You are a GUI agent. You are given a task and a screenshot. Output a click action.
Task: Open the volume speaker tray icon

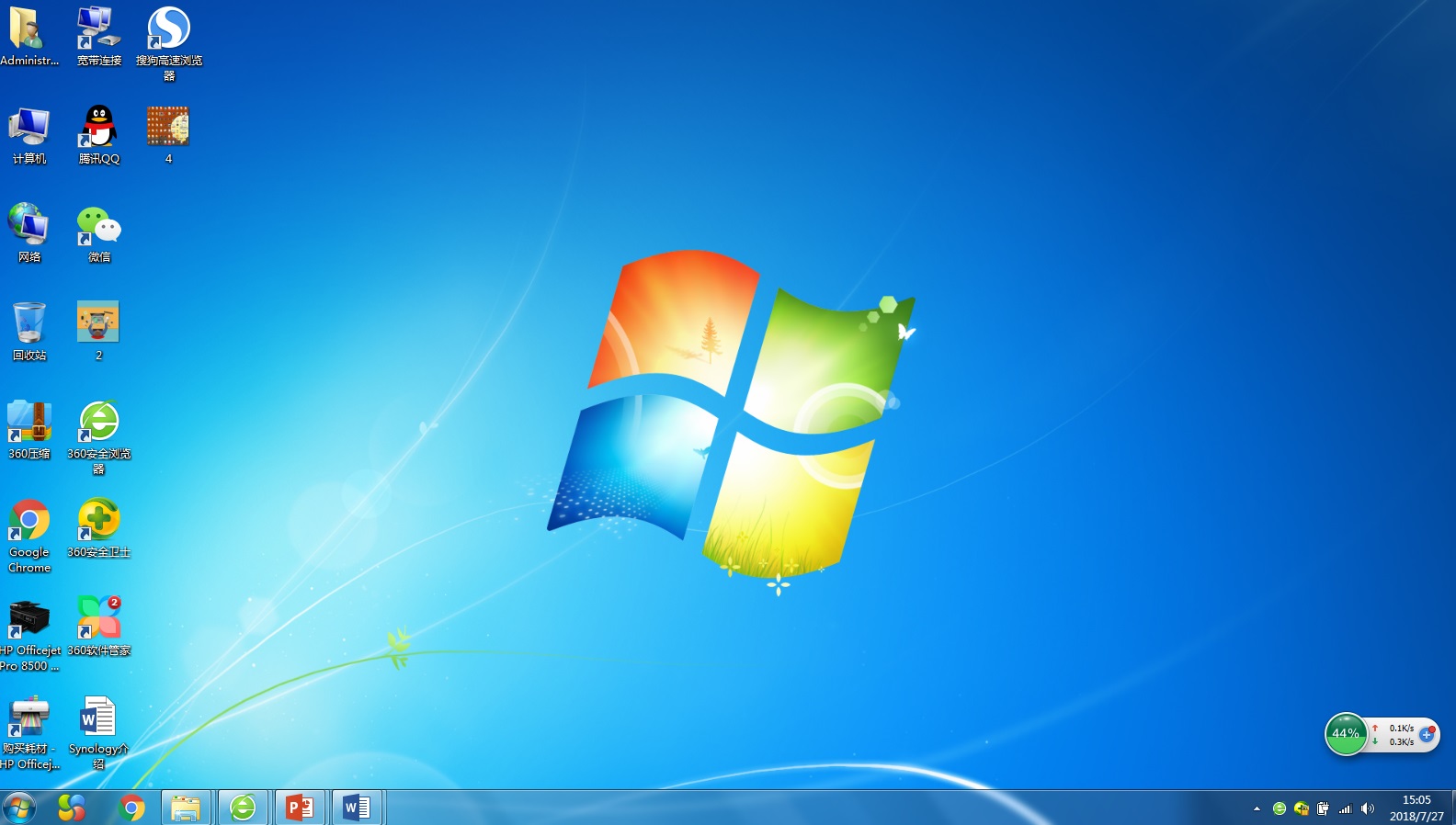[x=1368, y=809]
